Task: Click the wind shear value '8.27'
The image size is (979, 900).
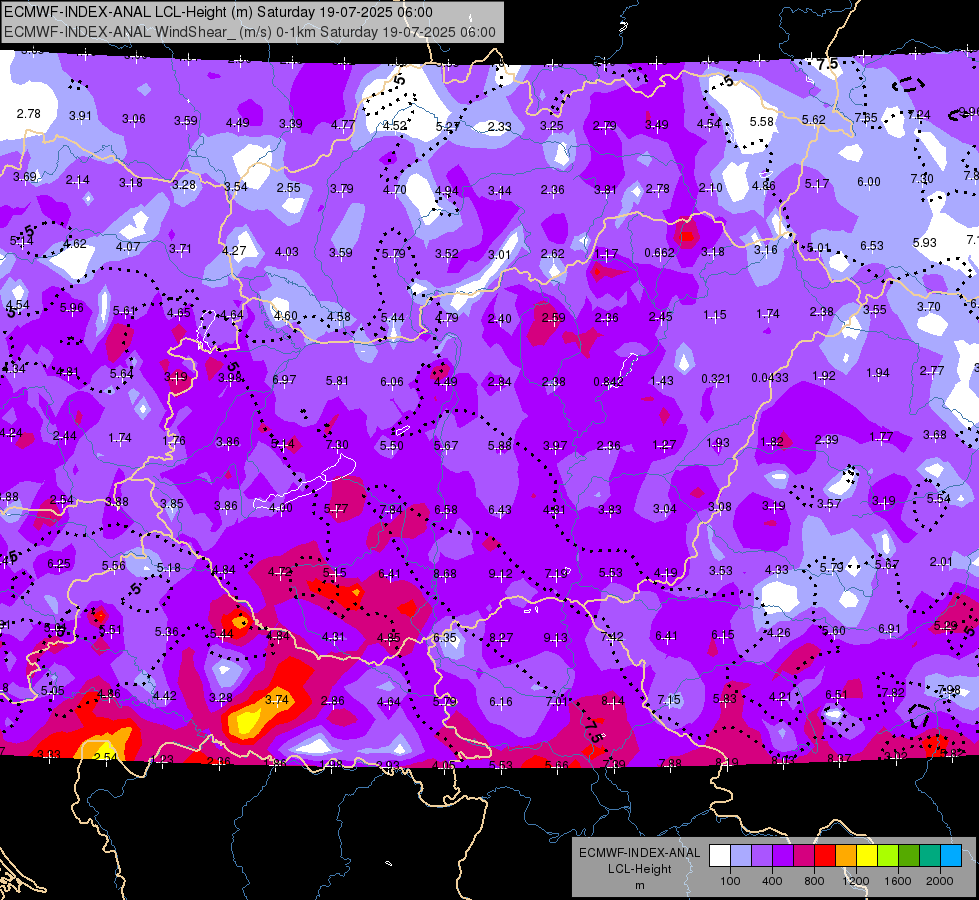Action: 501,638
